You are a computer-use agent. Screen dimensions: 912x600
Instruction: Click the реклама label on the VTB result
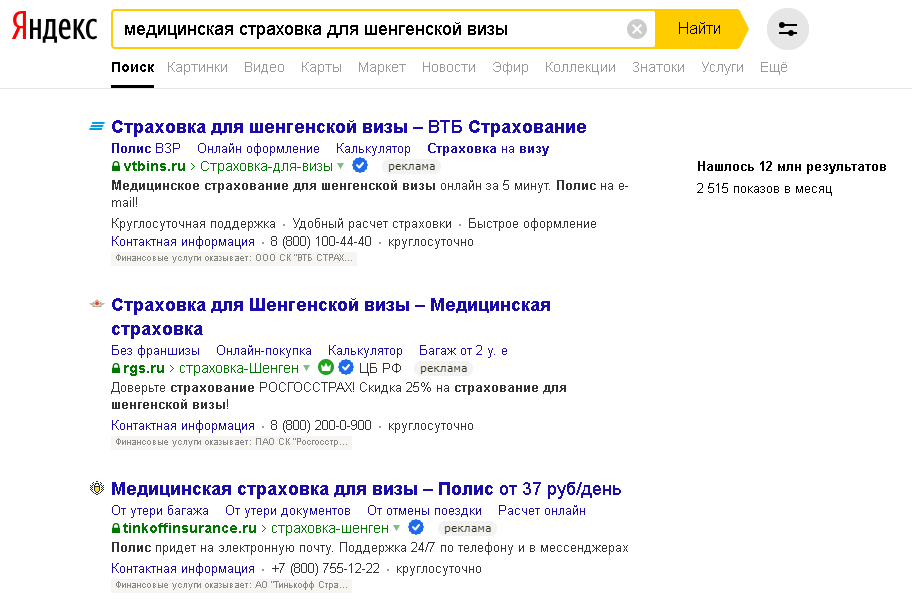pyautogui.click(x=411, y=166)
